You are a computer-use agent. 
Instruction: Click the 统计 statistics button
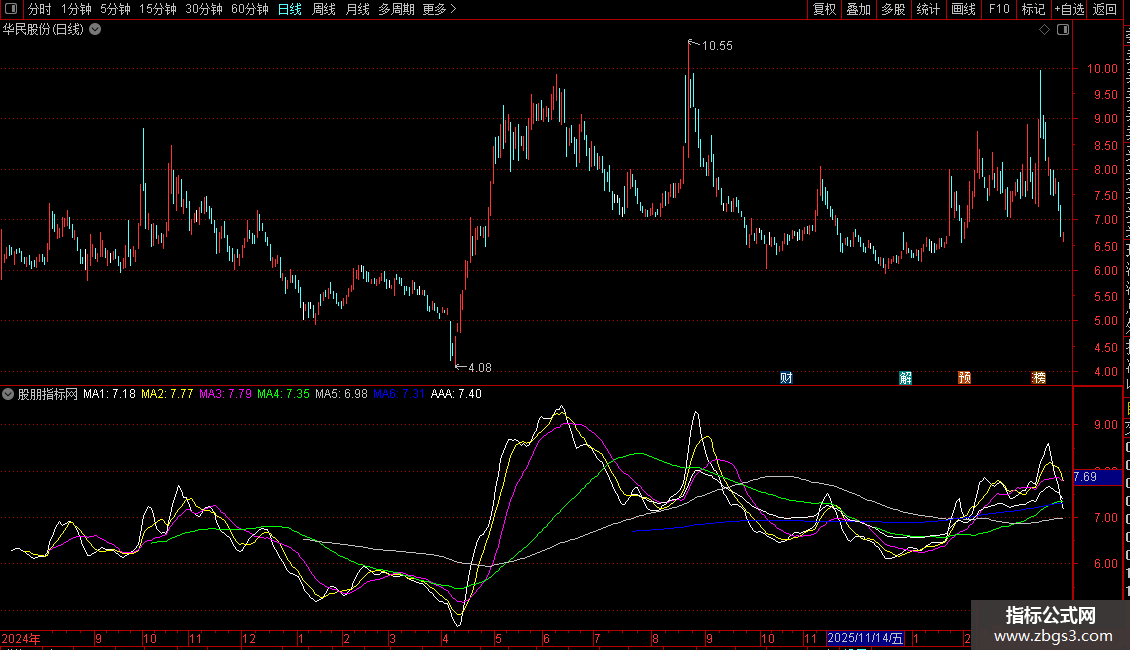928,9
